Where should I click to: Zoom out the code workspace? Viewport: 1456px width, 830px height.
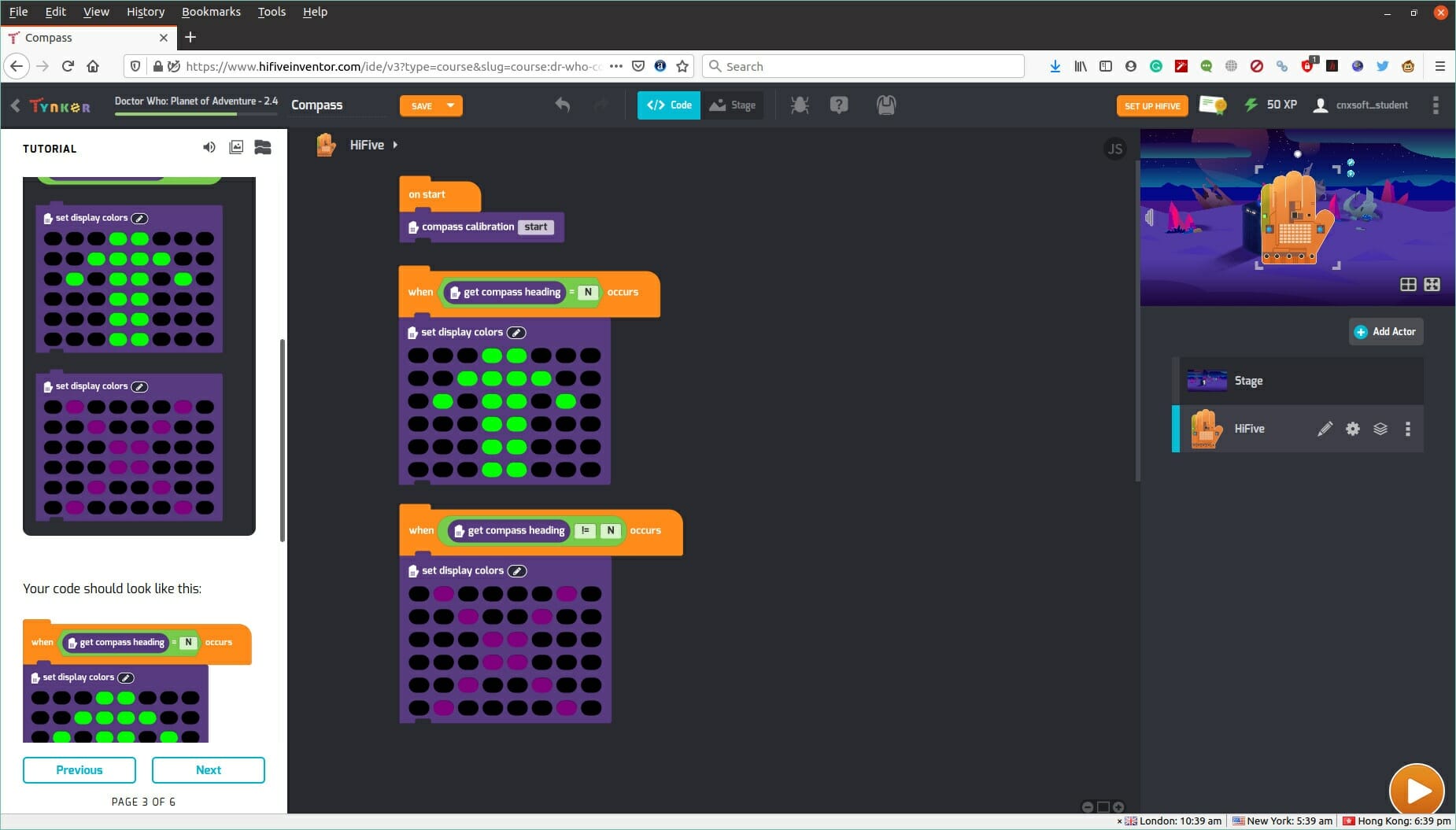pos(1088,806)
